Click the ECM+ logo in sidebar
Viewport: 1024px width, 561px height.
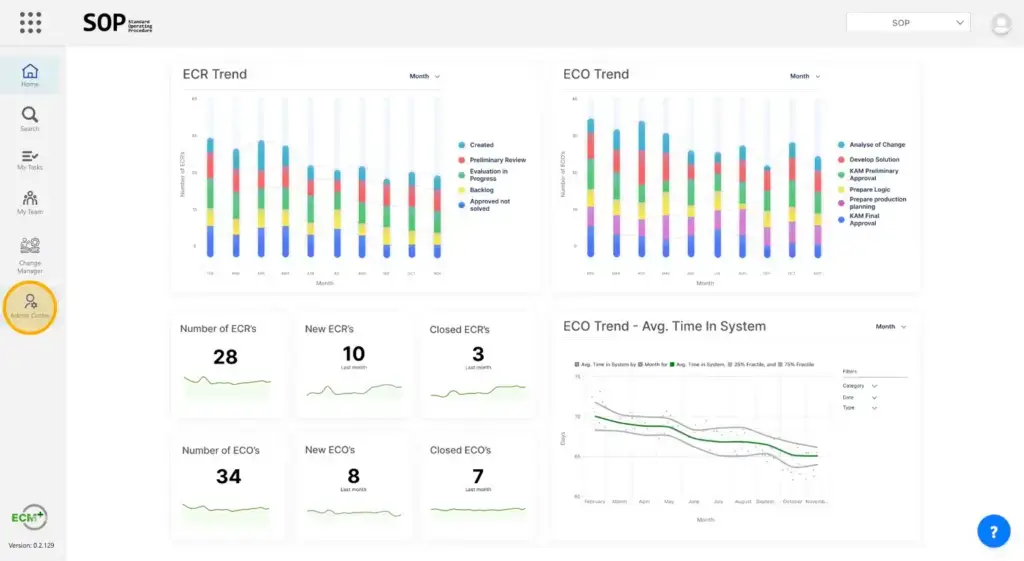tap(28, 517)
